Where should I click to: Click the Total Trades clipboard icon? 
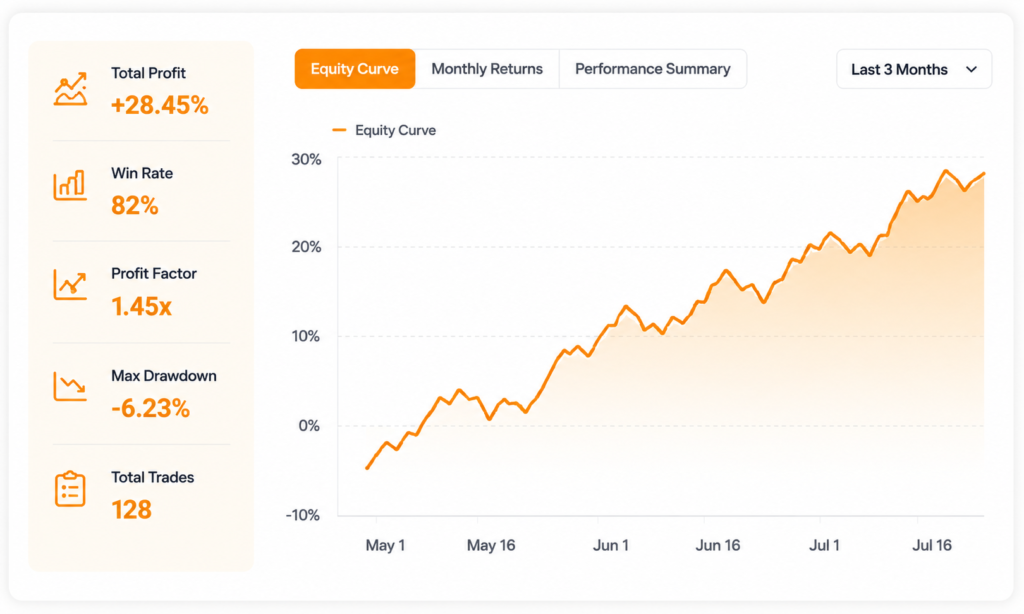point(71,489)
